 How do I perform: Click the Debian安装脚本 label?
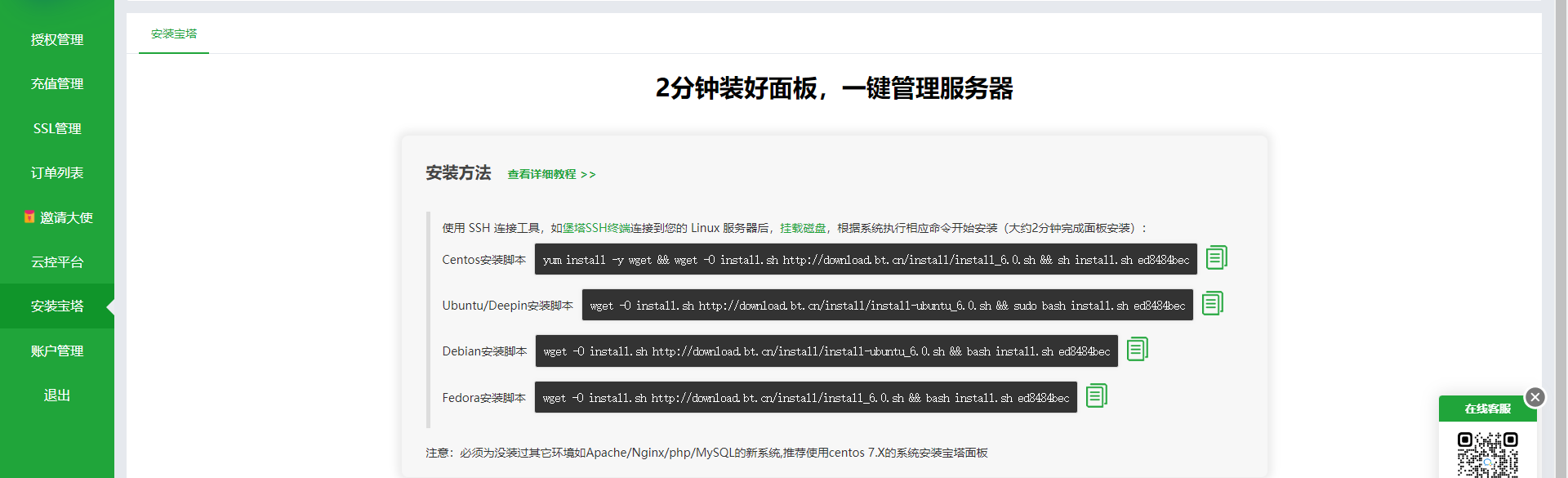pos(484,351)
